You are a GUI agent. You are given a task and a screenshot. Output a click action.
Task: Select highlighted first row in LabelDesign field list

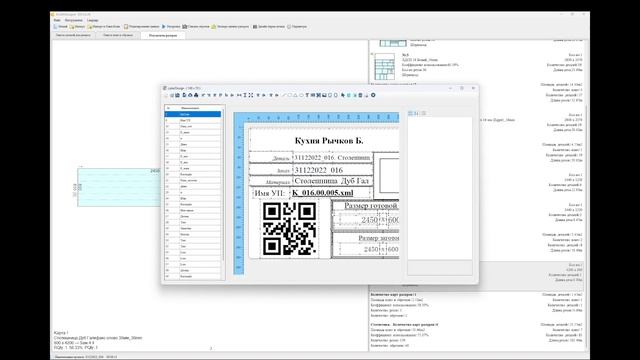193,114
